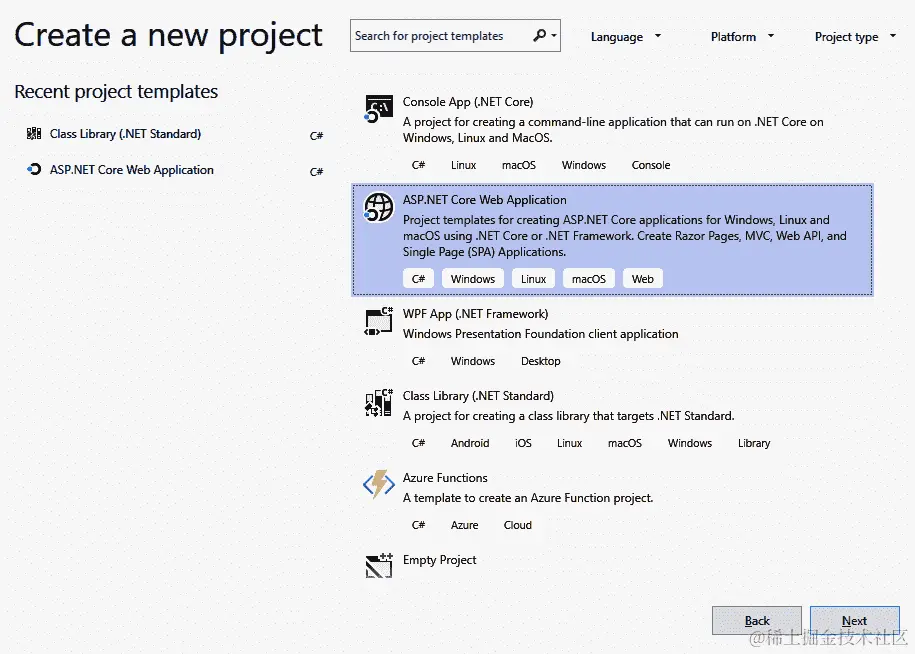
Task: Click the macOS tag under Console App
Action: tap(519, 165)
